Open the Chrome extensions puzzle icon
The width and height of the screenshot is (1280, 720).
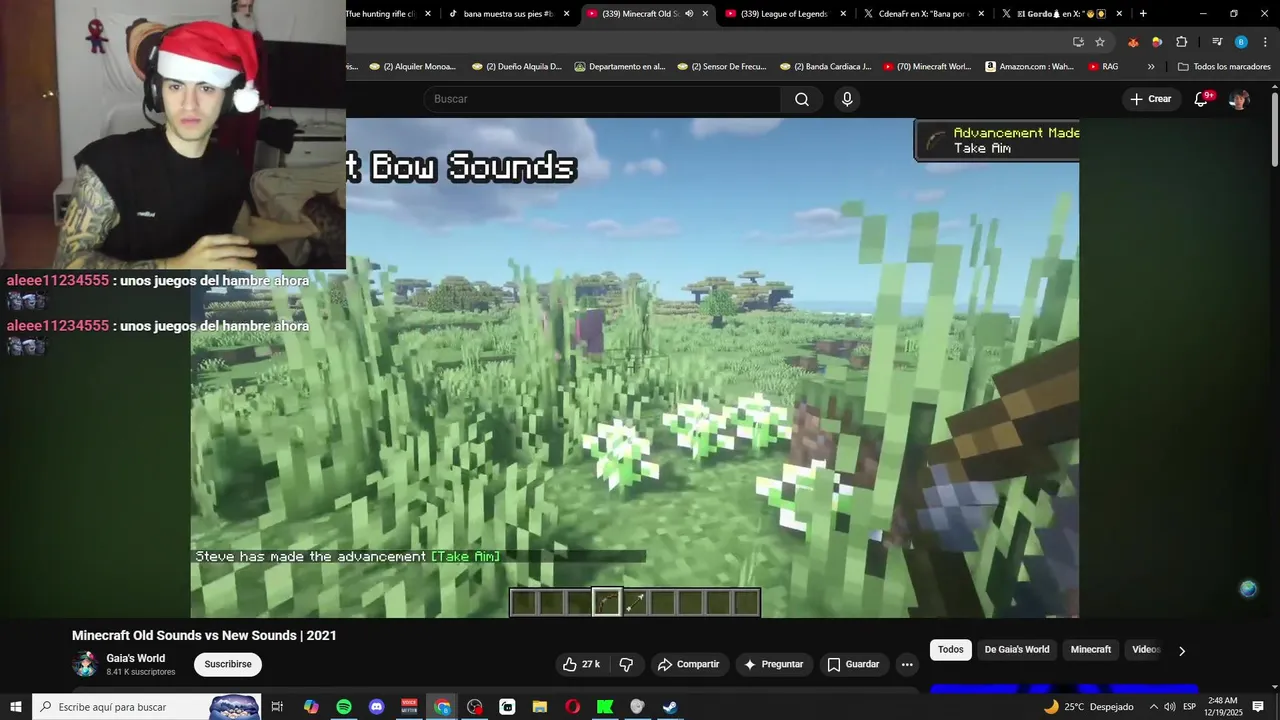pos(1182,42)
